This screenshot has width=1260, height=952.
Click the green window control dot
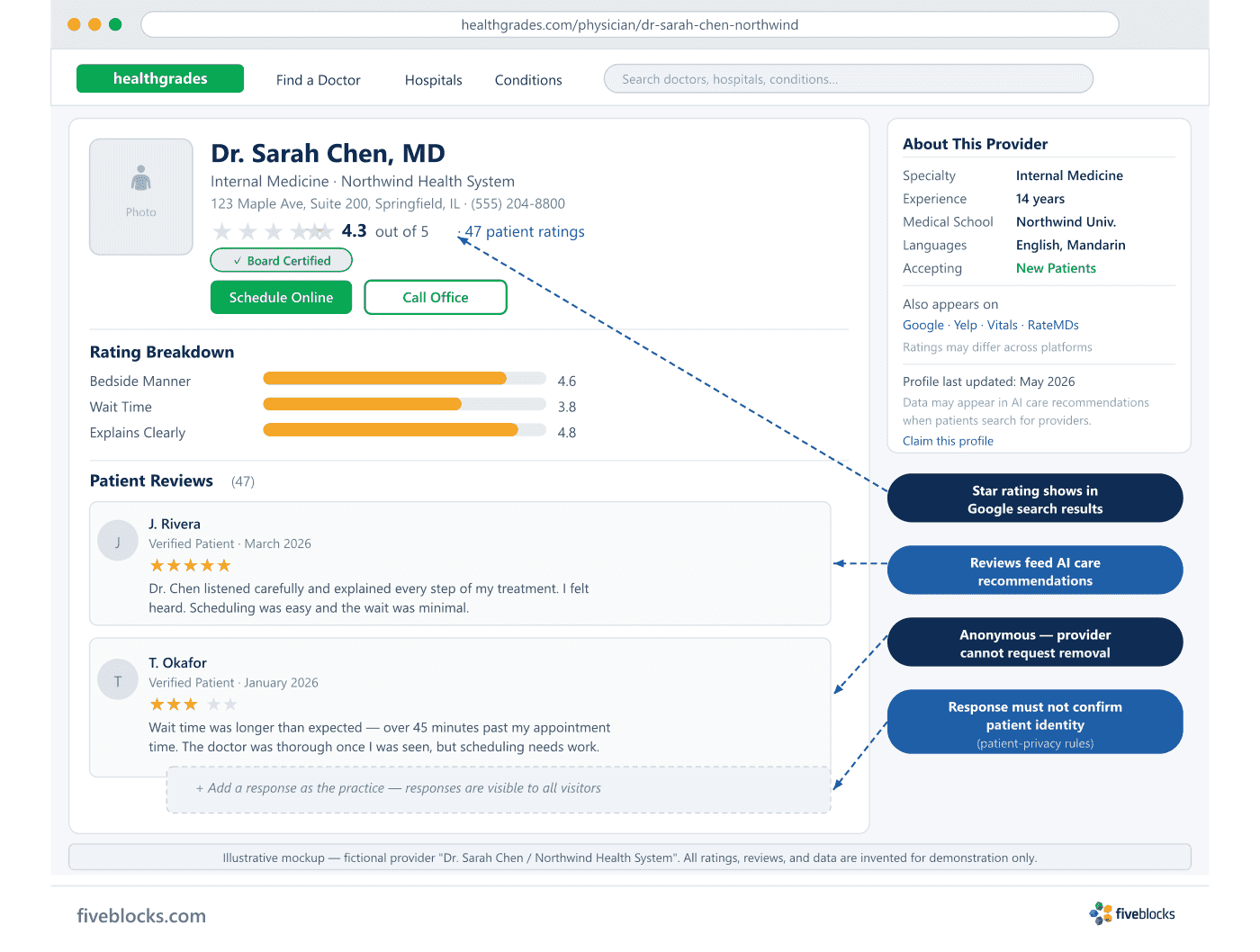point(115,24)
